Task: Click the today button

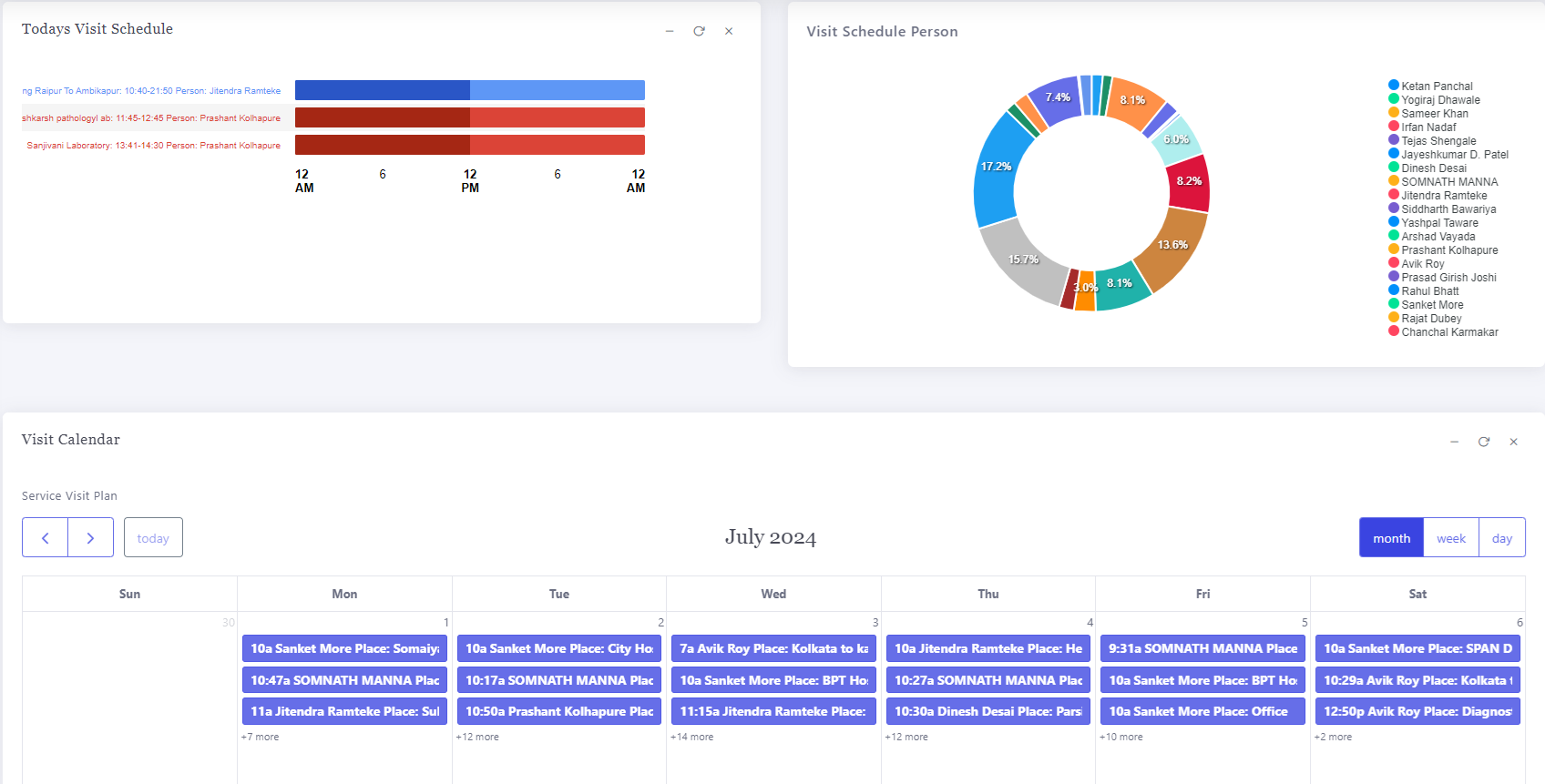Action: pyautogui.click(x=153, y=538)
